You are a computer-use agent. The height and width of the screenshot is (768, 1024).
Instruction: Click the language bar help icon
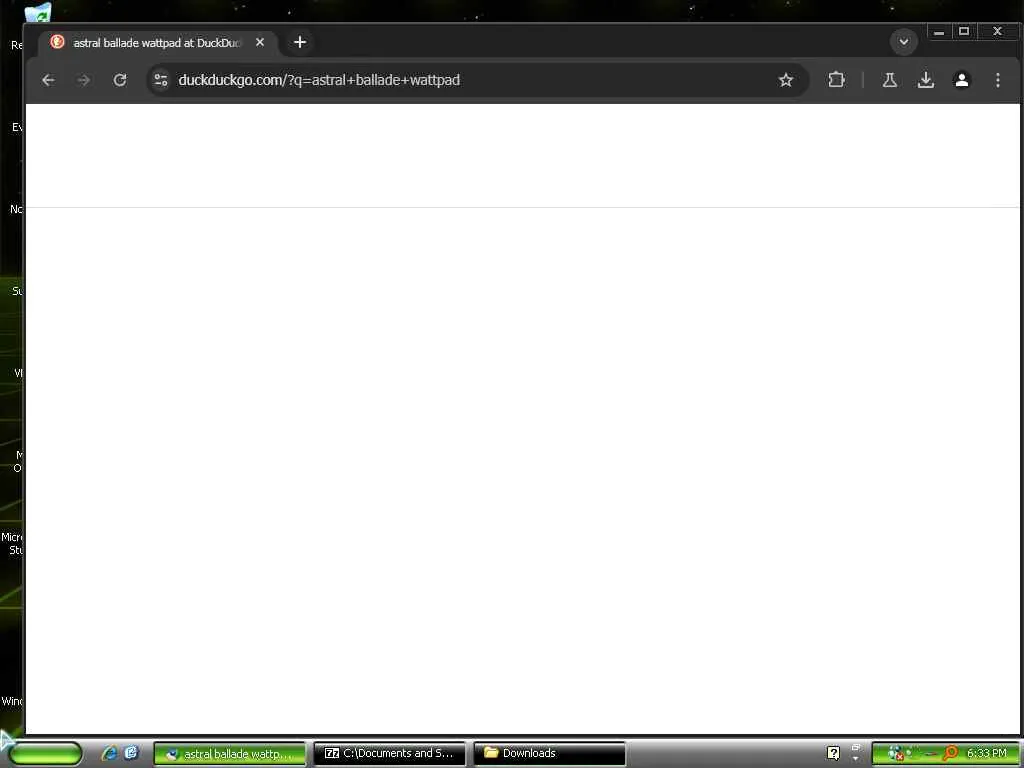[833, 754]
